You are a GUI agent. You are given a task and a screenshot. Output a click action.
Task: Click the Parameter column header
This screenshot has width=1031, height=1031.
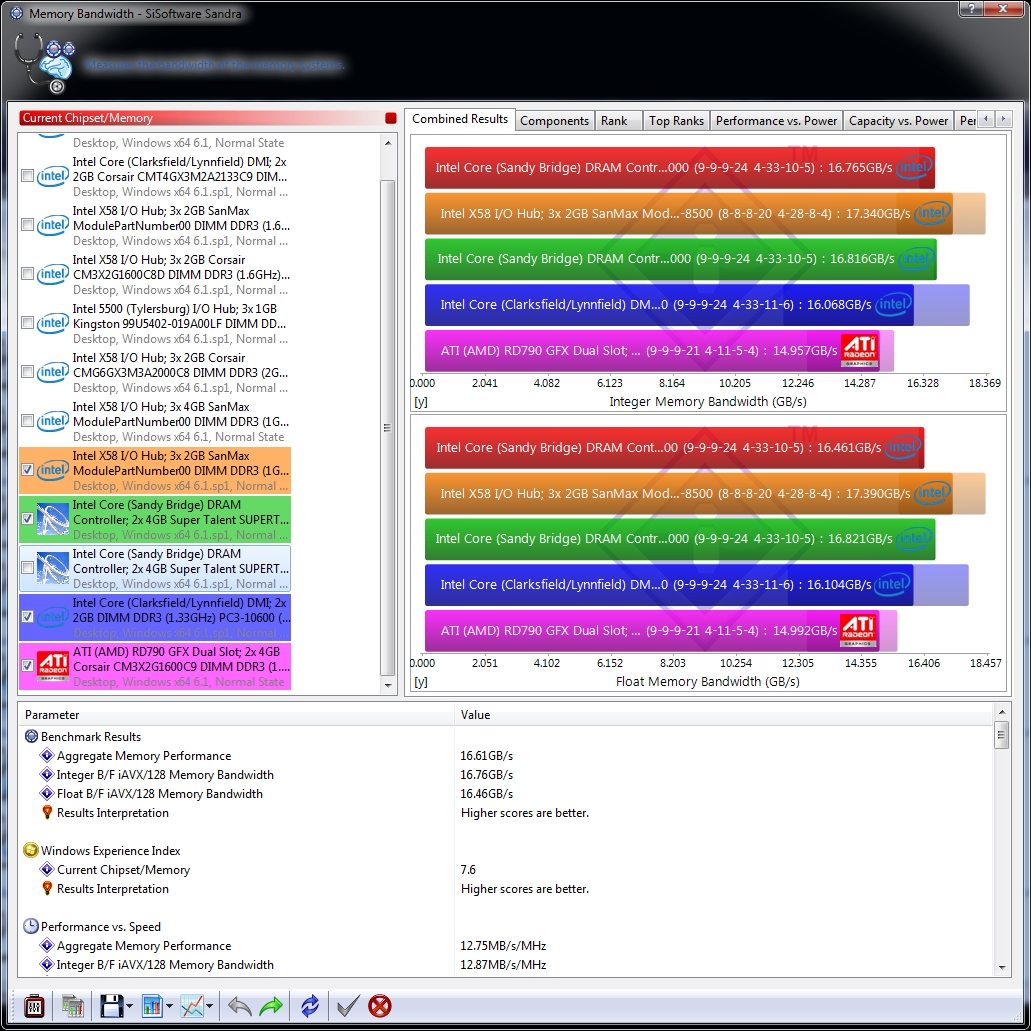(x=237, y=715)
